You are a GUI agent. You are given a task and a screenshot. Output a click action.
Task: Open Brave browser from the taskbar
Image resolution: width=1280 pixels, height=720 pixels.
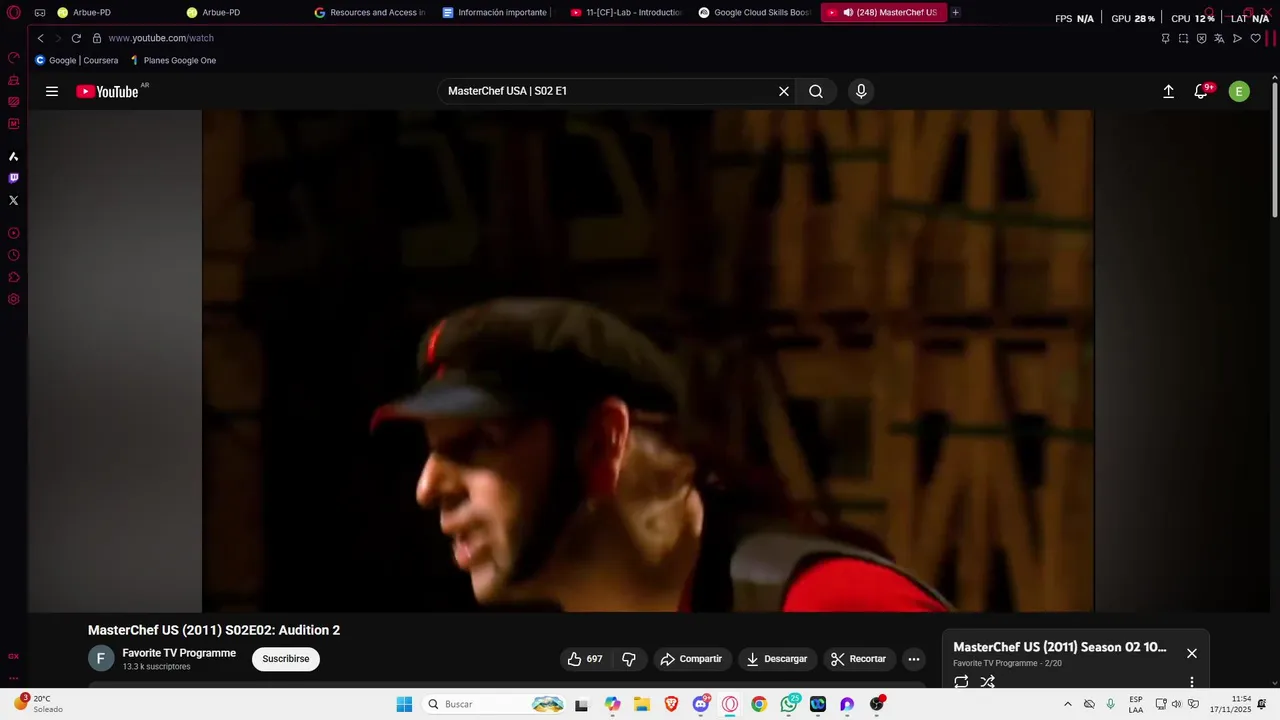(x=671, y=704)
